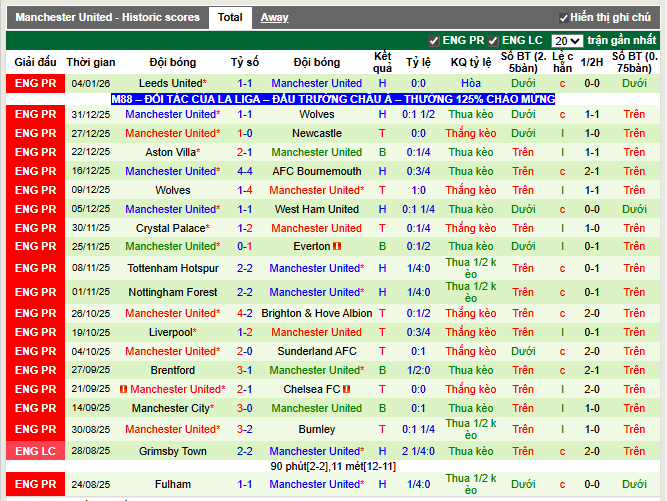This screenshot has width=667, height=501.
Task: Open Burnley team link
Action: 317,429
